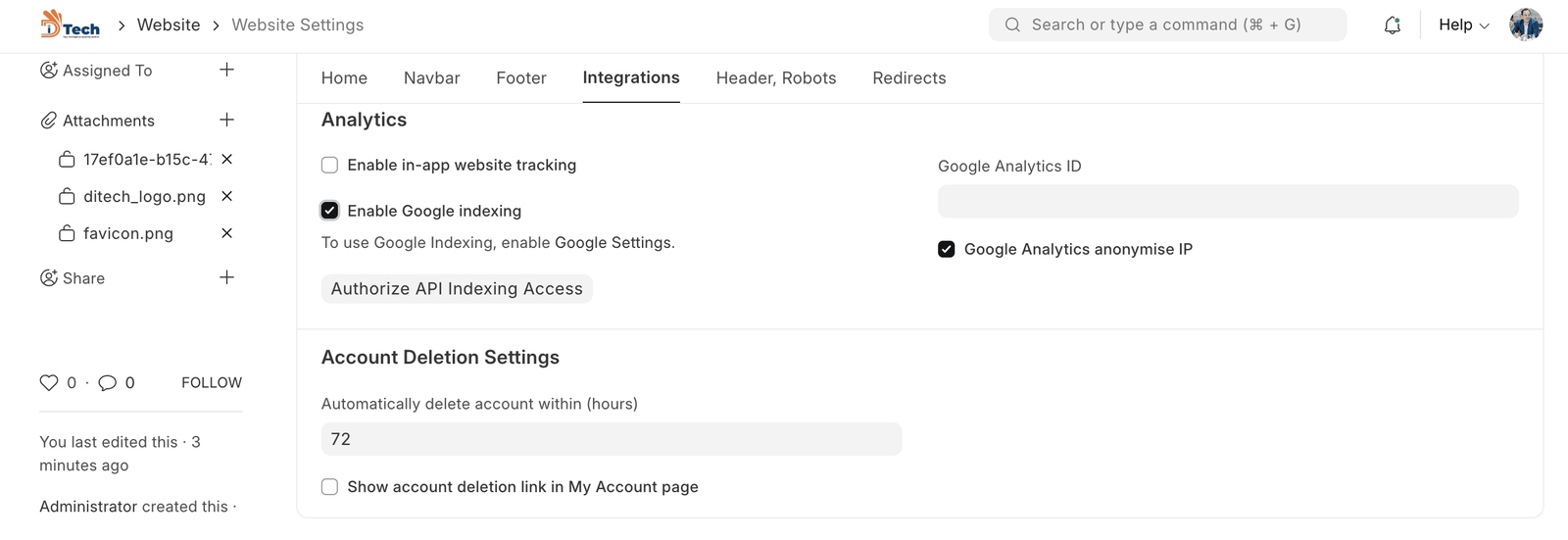Add a new attachment with plus icon
This screenshot has width=1568, height=540.
pos(226,120)
